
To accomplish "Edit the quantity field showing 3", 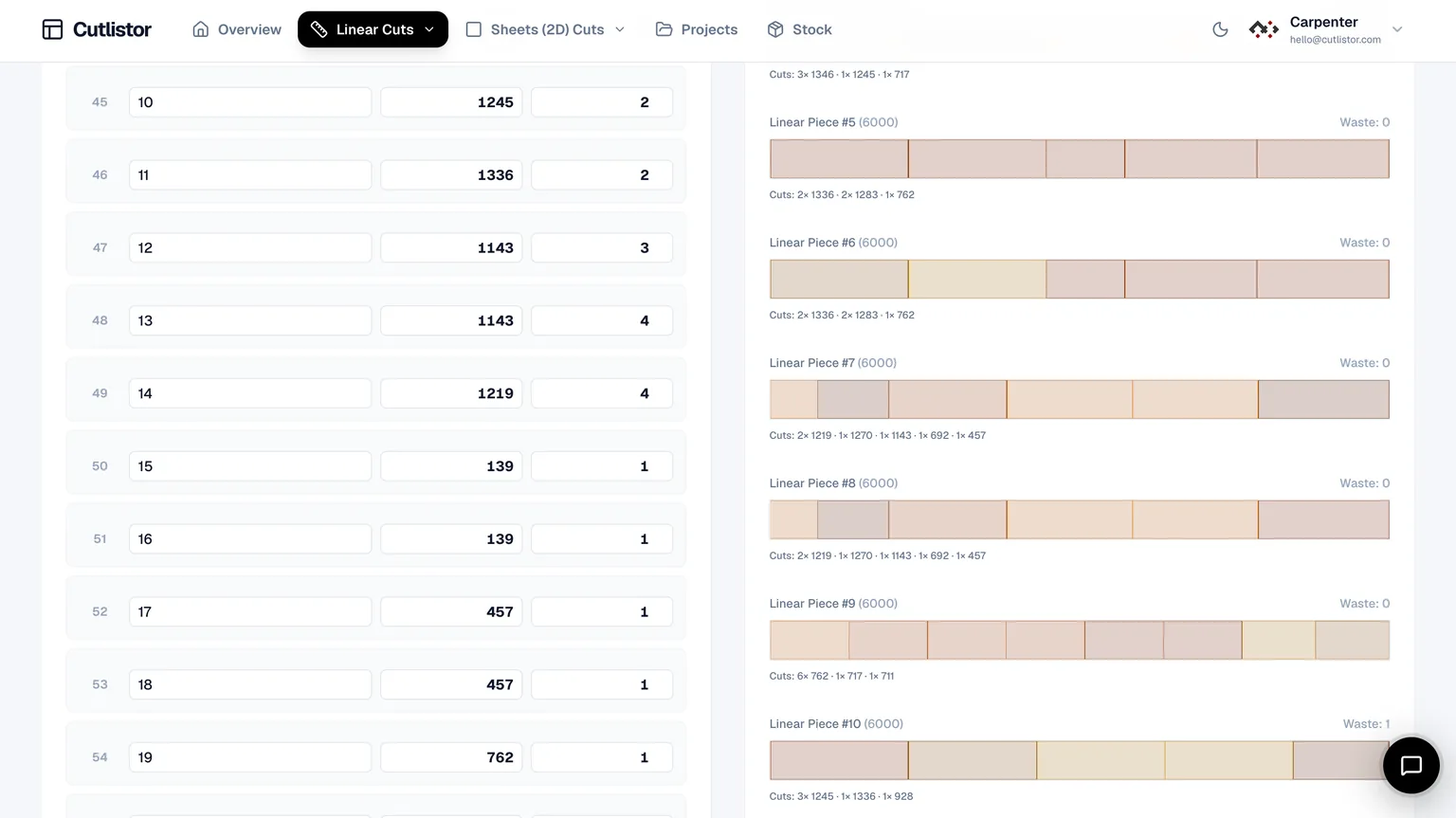I will click(x=602, y=248).
